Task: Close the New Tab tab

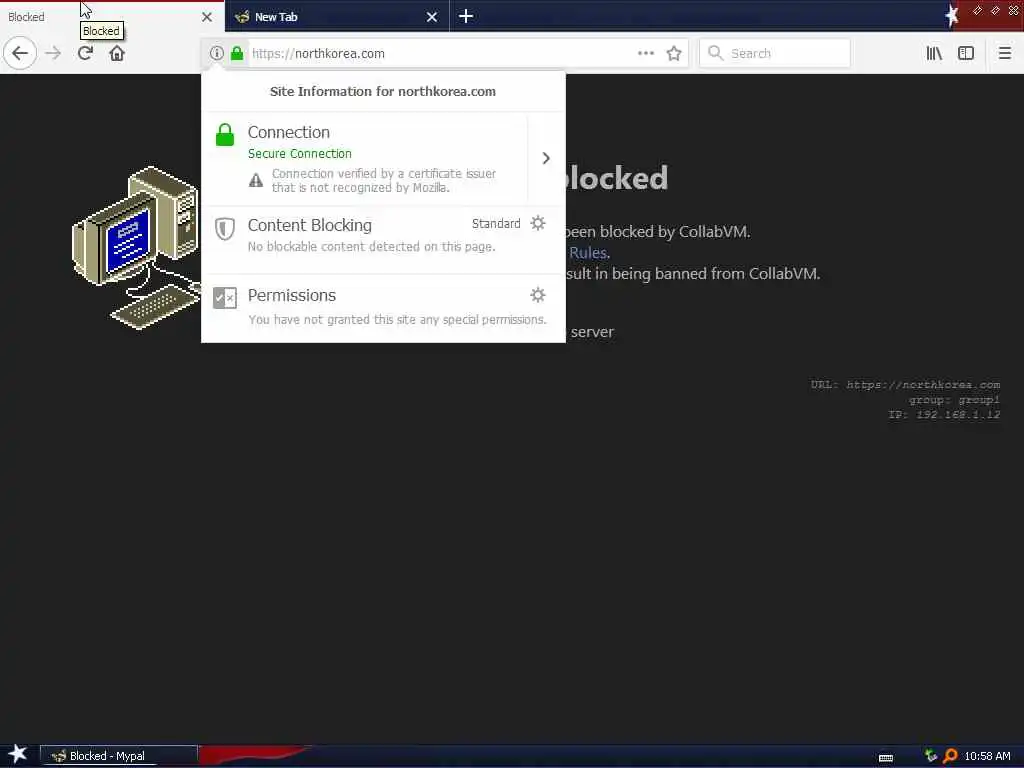Action: click(432, 17)
